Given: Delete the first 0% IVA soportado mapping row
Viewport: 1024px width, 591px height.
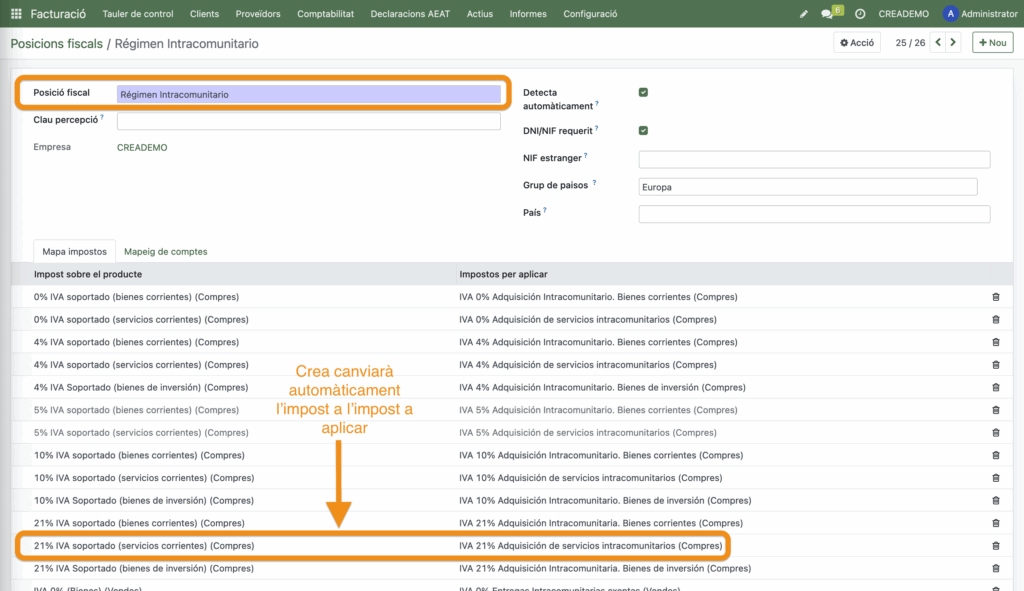Looking at the screenshot, I should click(x=995, y=297).
